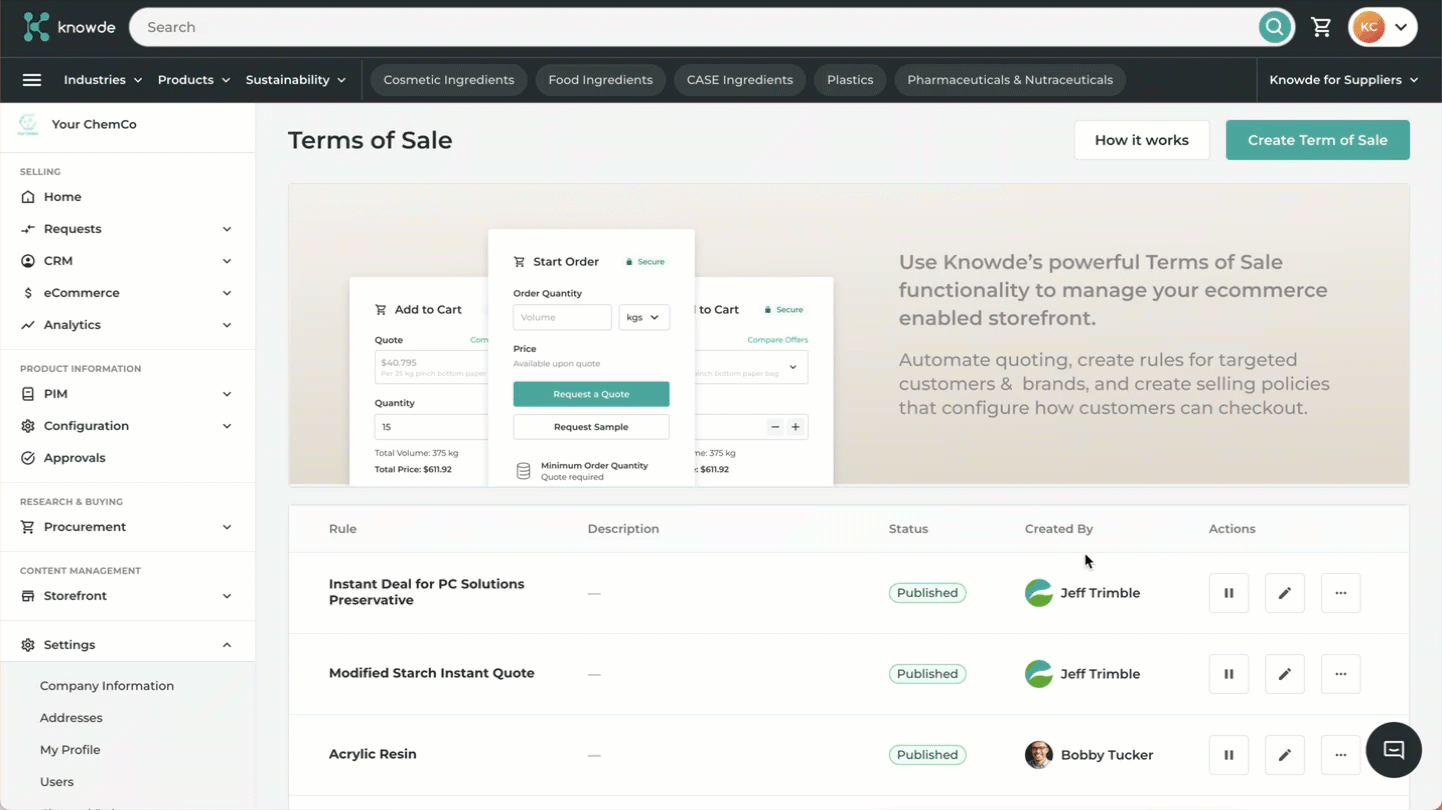Image resolution: width=1442 pixels, height=810 pixels.
Task: Open the chat support bubble
Action: 1394,750
